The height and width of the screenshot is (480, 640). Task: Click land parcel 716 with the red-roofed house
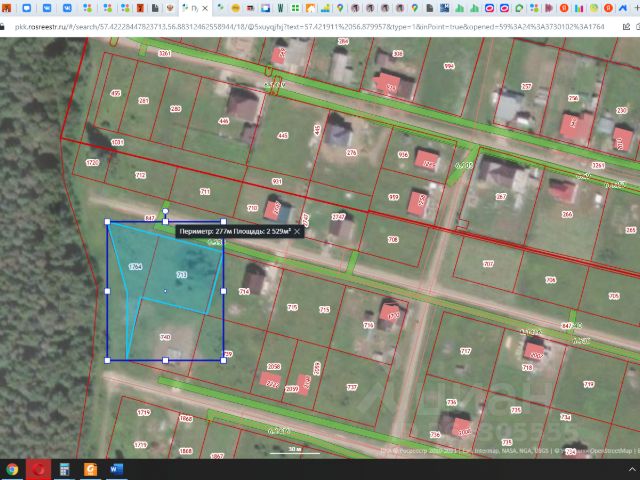368,325
